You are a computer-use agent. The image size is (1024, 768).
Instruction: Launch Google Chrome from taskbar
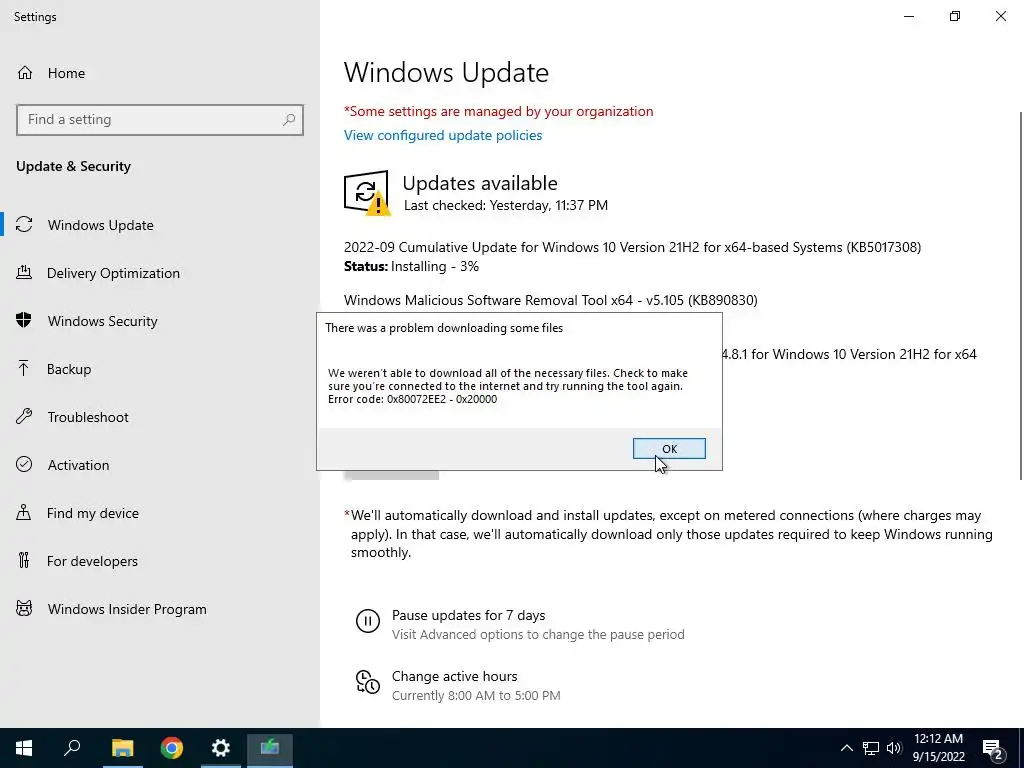pos(172,748)
